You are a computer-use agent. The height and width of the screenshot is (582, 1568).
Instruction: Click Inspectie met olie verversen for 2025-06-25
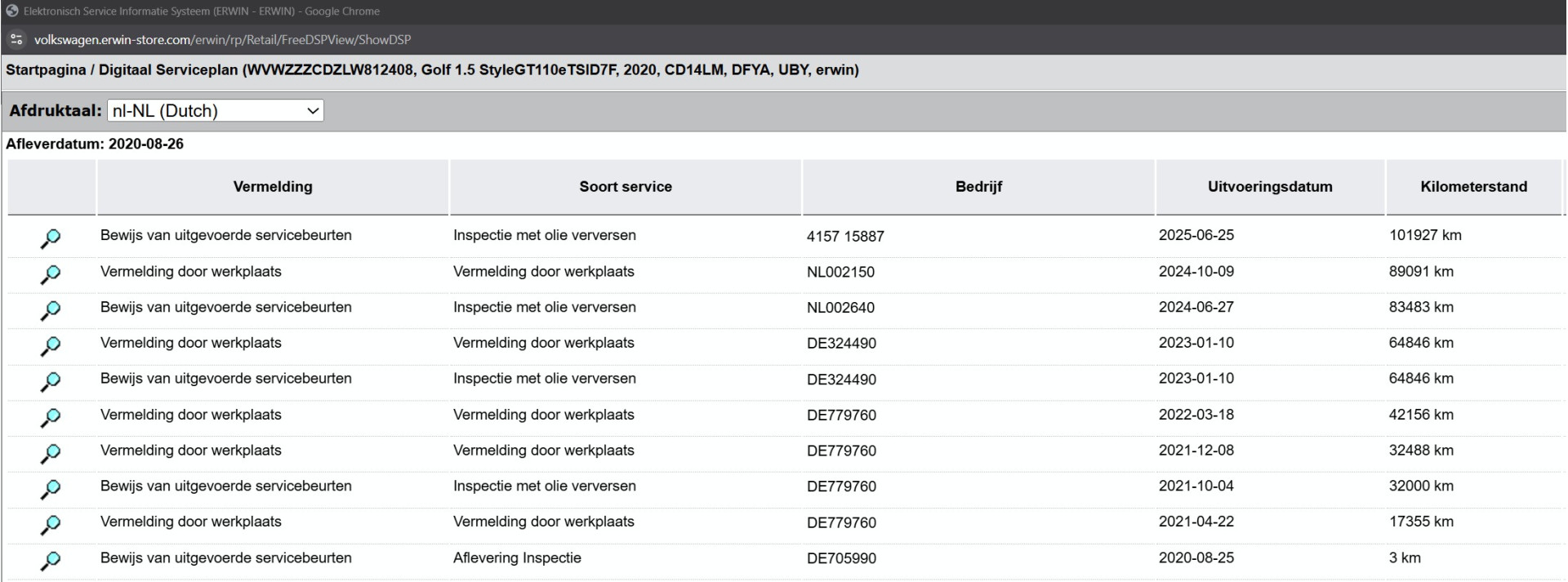545,235
